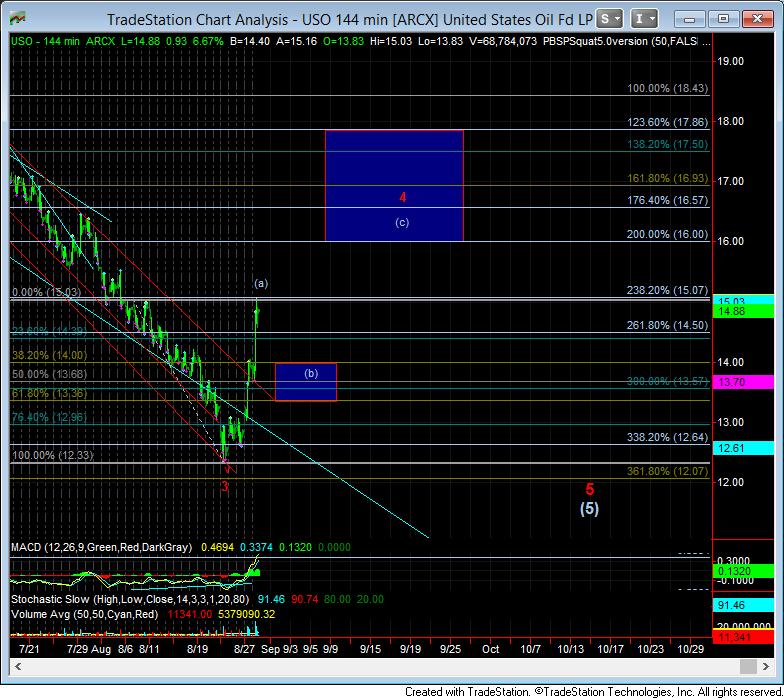
Task: Click the (a) wave label
Action: 261,284
